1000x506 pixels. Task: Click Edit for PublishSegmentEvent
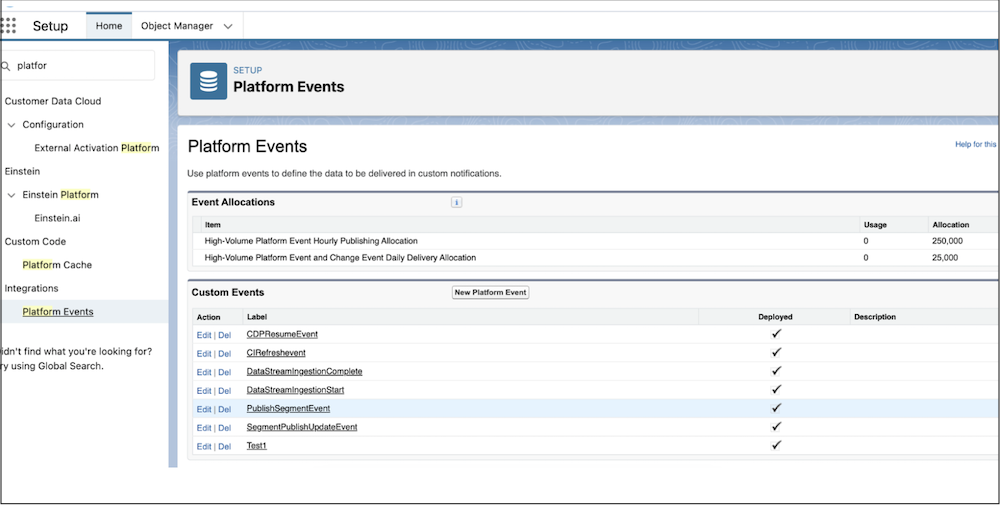coord(203,409)
